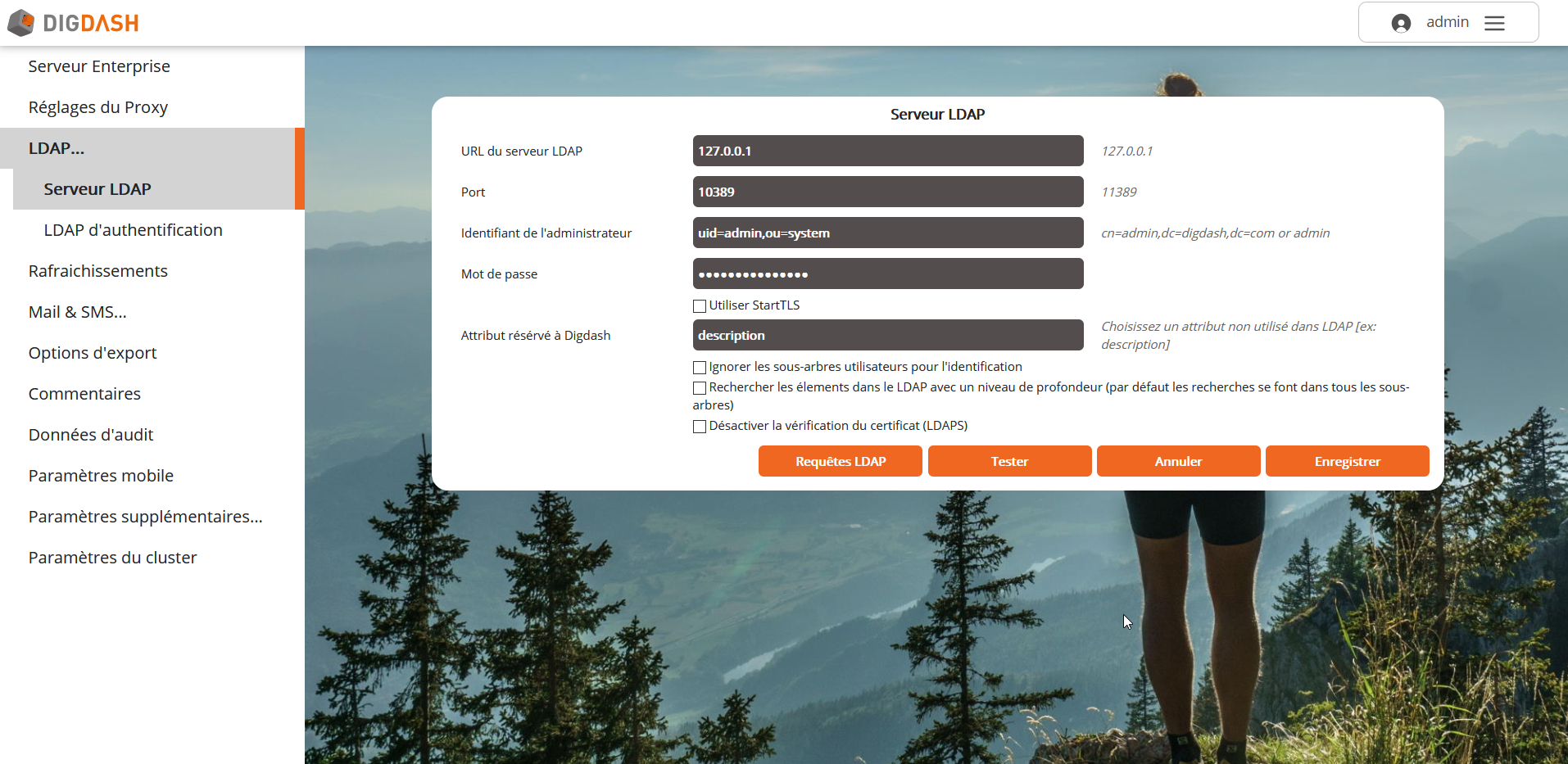Expand Paramètres supplémentaires... in sidebar

point(145,517)
